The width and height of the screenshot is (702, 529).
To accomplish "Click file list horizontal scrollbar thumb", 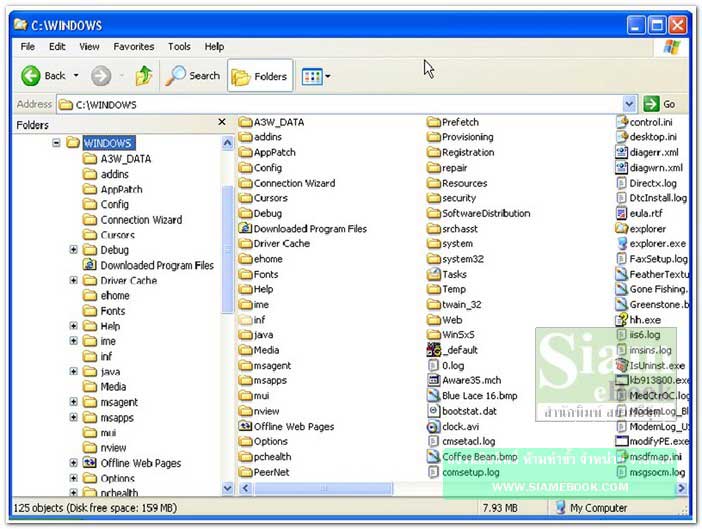I will coord(323,488).
